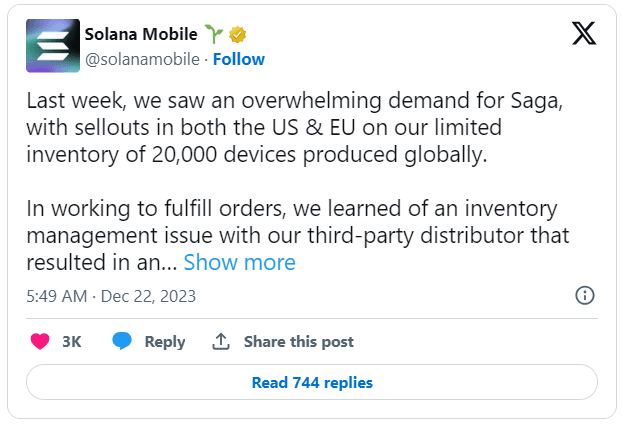
Task: Click the 20,000 devices produced globally line
Action: [257, 154]
